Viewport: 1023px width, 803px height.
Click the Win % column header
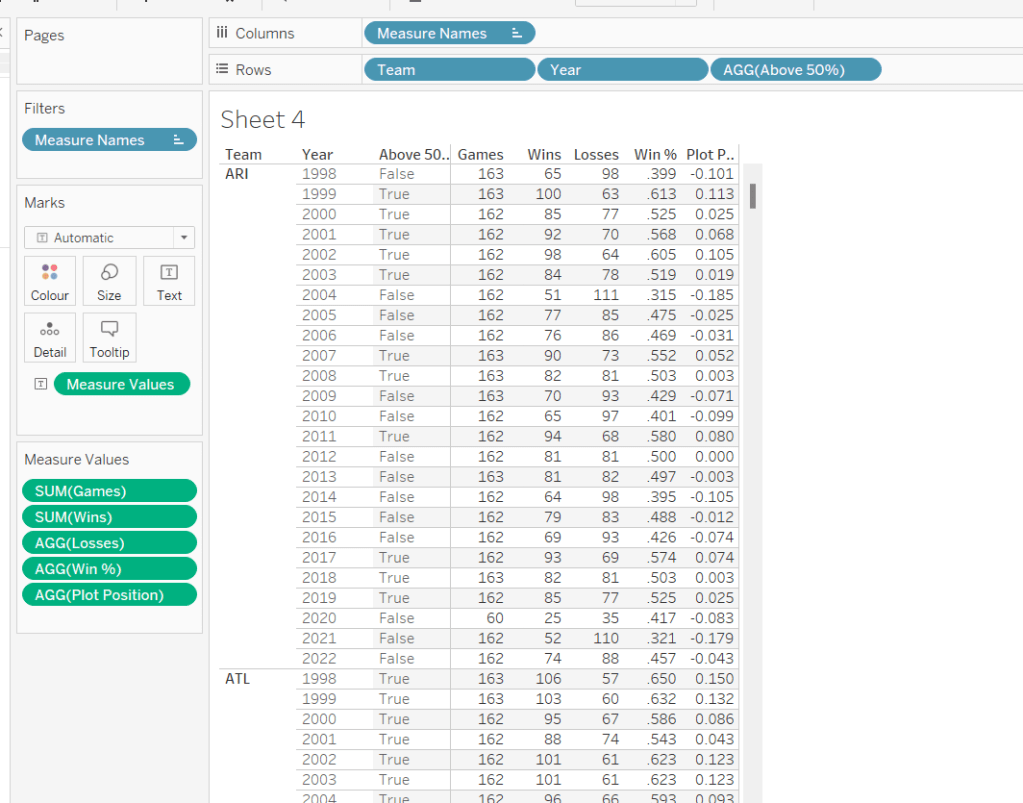coord(655,155)
